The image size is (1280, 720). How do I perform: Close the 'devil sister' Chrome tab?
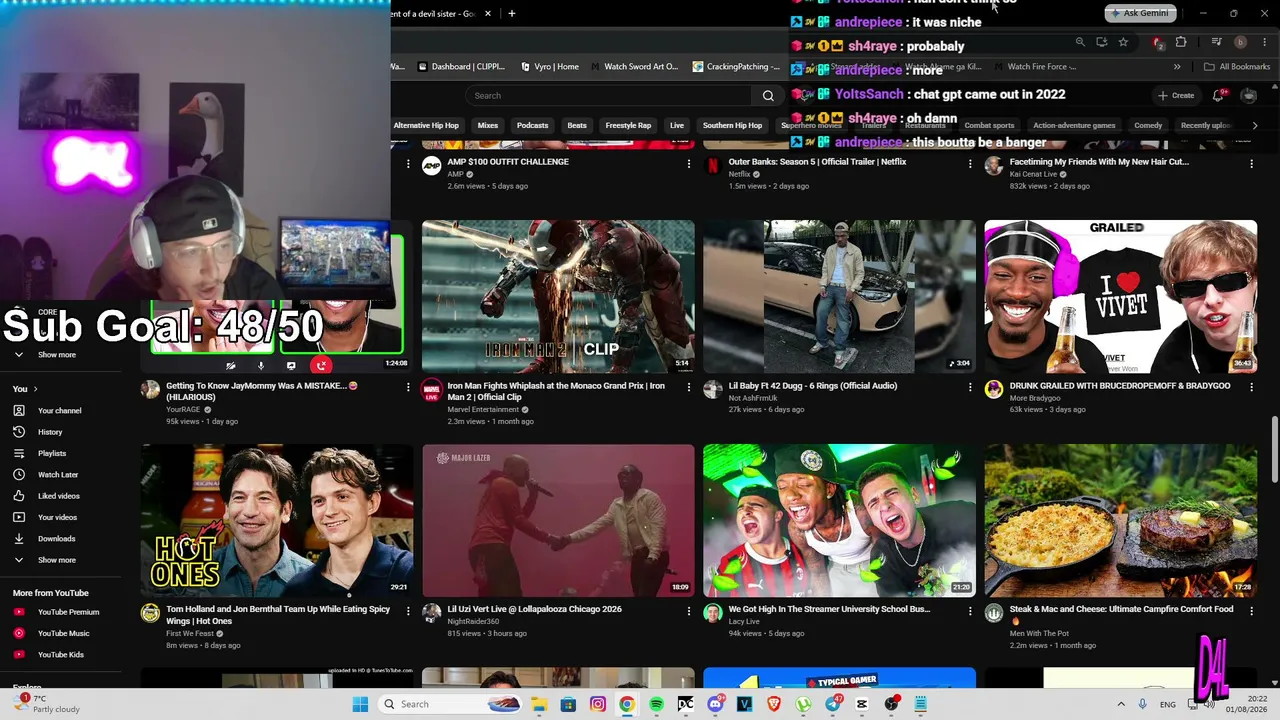click(488, 14)
